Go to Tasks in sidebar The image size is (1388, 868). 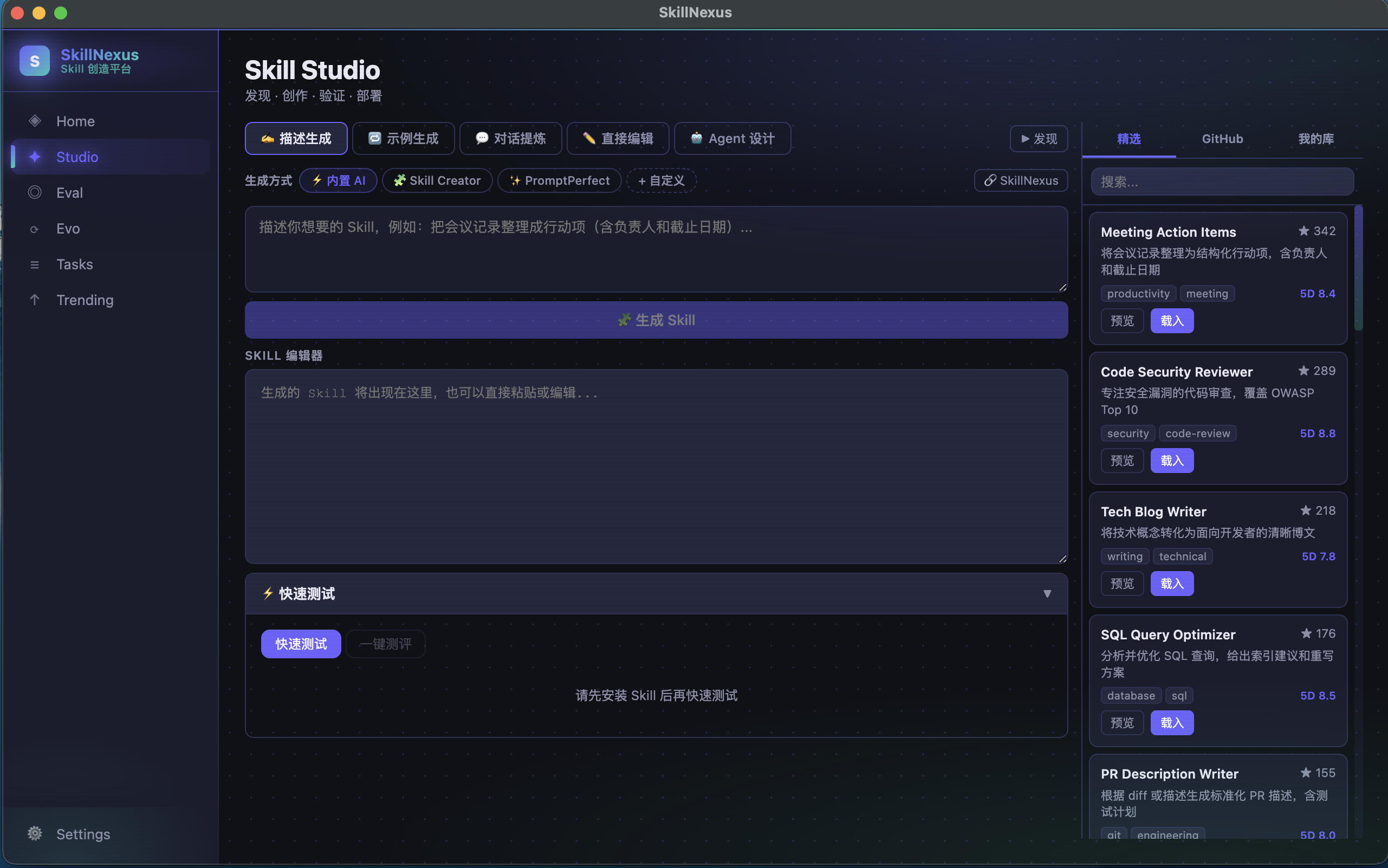[75, 264]
